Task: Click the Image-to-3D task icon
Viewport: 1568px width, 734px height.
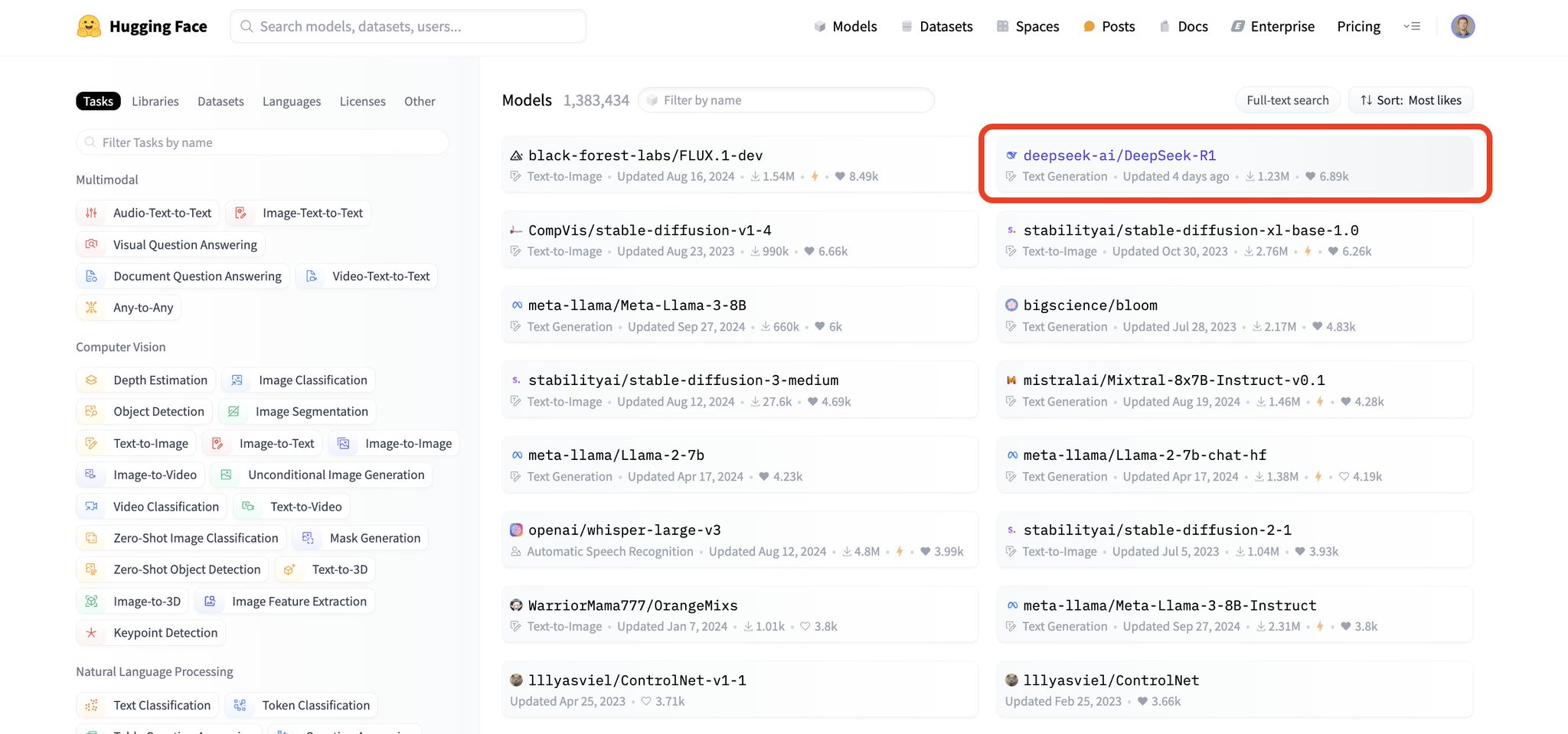Action: pos(92,601)
